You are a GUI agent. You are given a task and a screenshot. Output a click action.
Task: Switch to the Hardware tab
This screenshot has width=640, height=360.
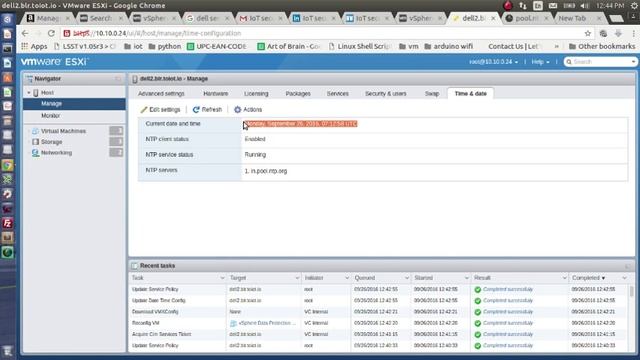(216, 93)
